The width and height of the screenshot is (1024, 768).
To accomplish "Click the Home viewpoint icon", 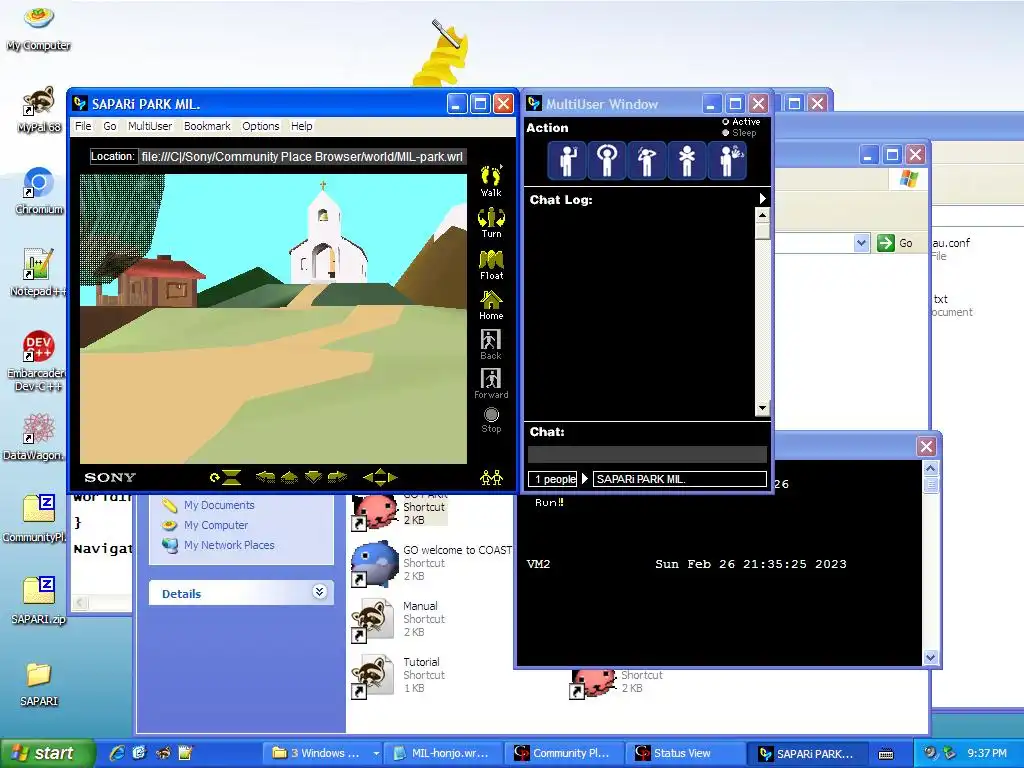I will pyautogui.click(x=491, y=305).
